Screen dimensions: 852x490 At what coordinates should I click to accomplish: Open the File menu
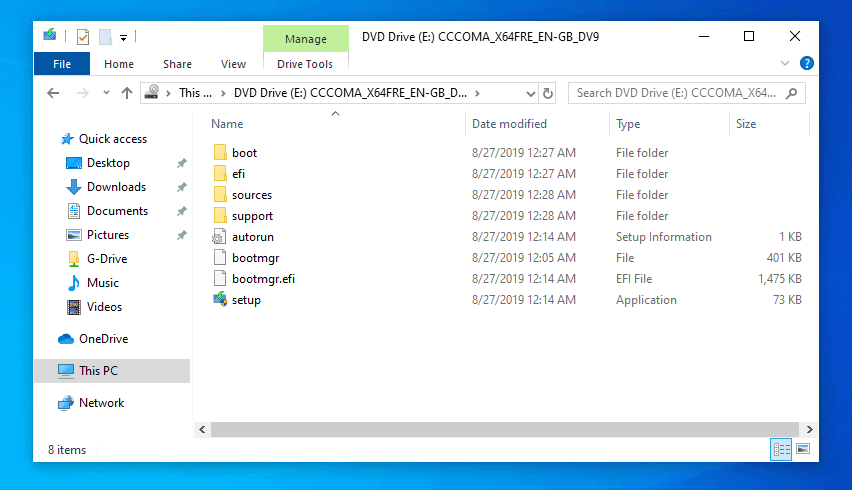[x=62, y=64]
